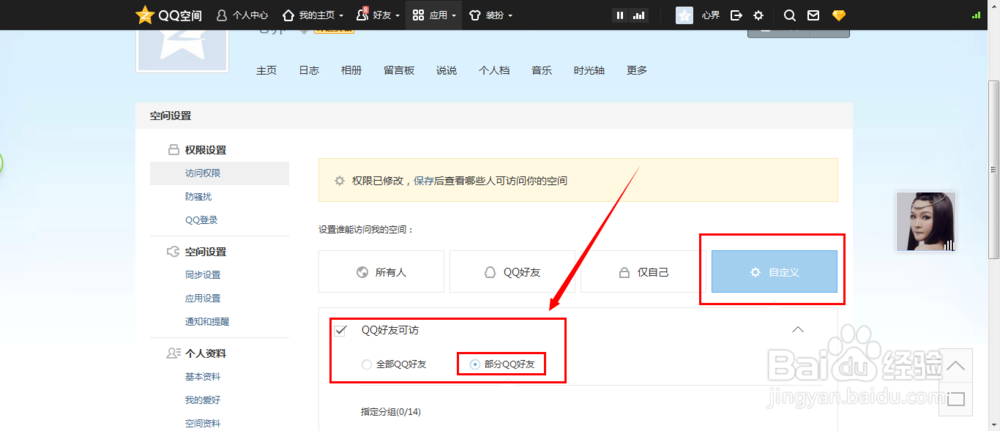Open 应用设置 in the sidebar
The width and height of the screenshot is (1000, 431).
pyautogui.click(x=203, y=298)
